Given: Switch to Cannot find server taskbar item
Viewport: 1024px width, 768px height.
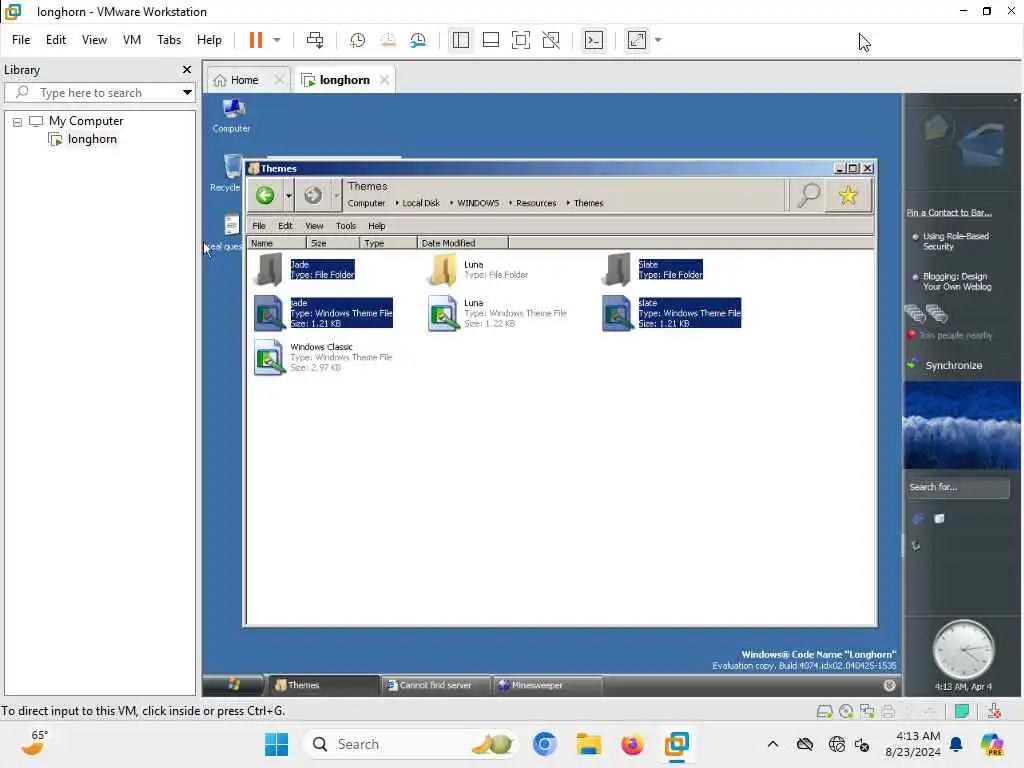Looking at the screenshot, I should (435, 685).
